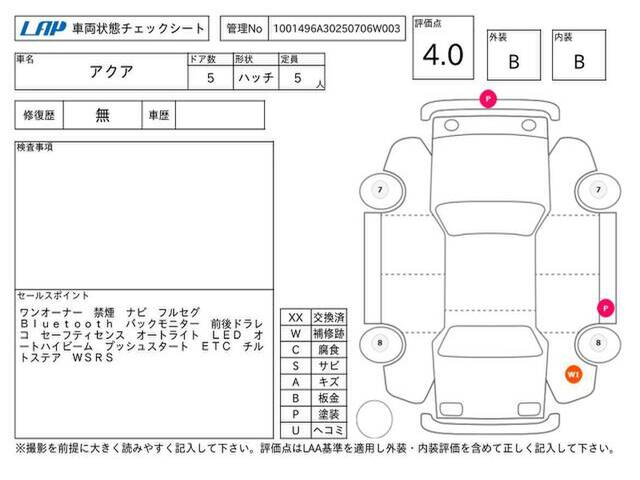Click the car name アクア

click(x=111, y=72)
